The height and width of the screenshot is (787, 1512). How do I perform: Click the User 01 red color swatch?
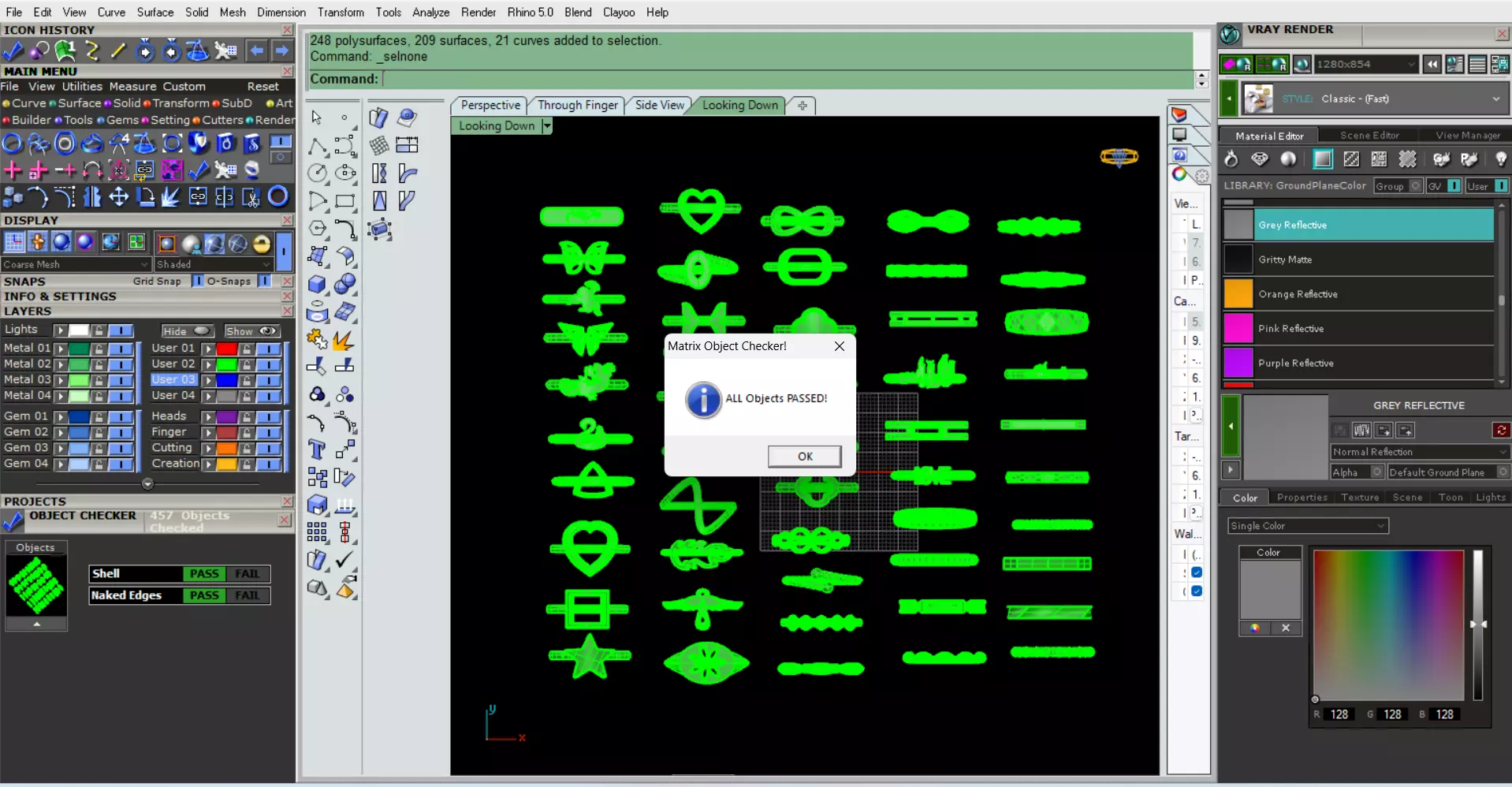tap(227, 349)
